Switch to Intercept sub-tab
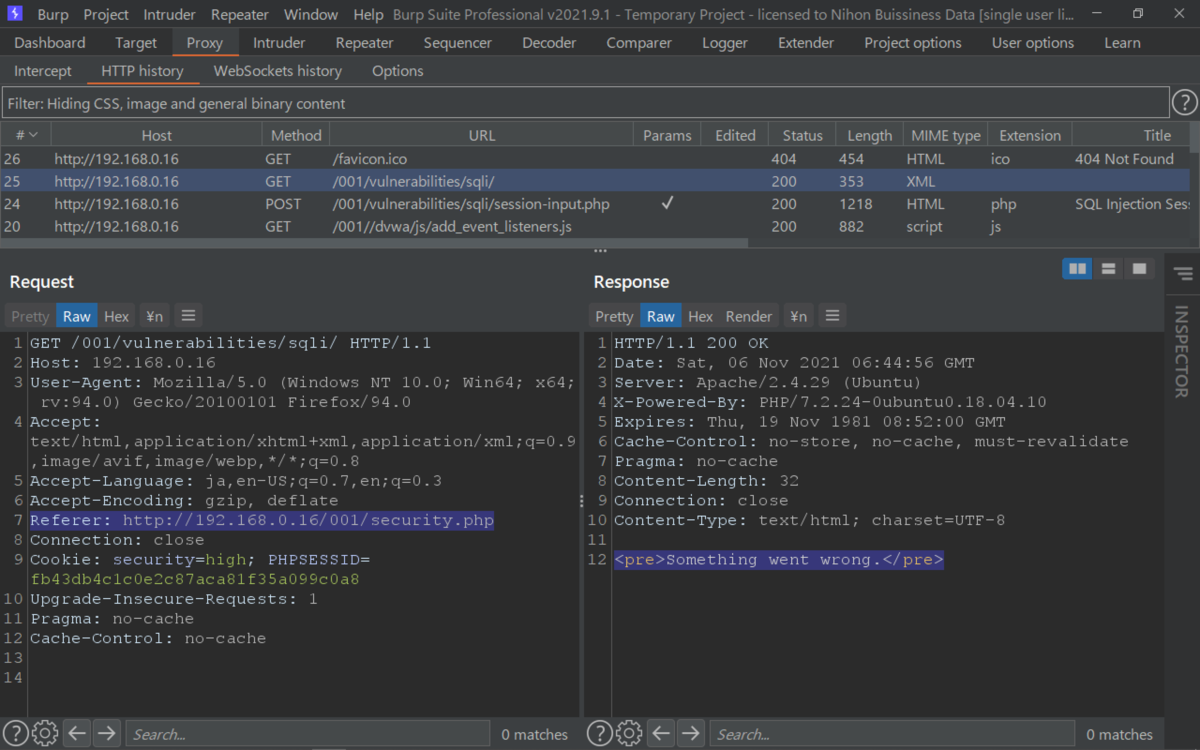Viewport: 1200px width, 750px height. pos(43,71)
